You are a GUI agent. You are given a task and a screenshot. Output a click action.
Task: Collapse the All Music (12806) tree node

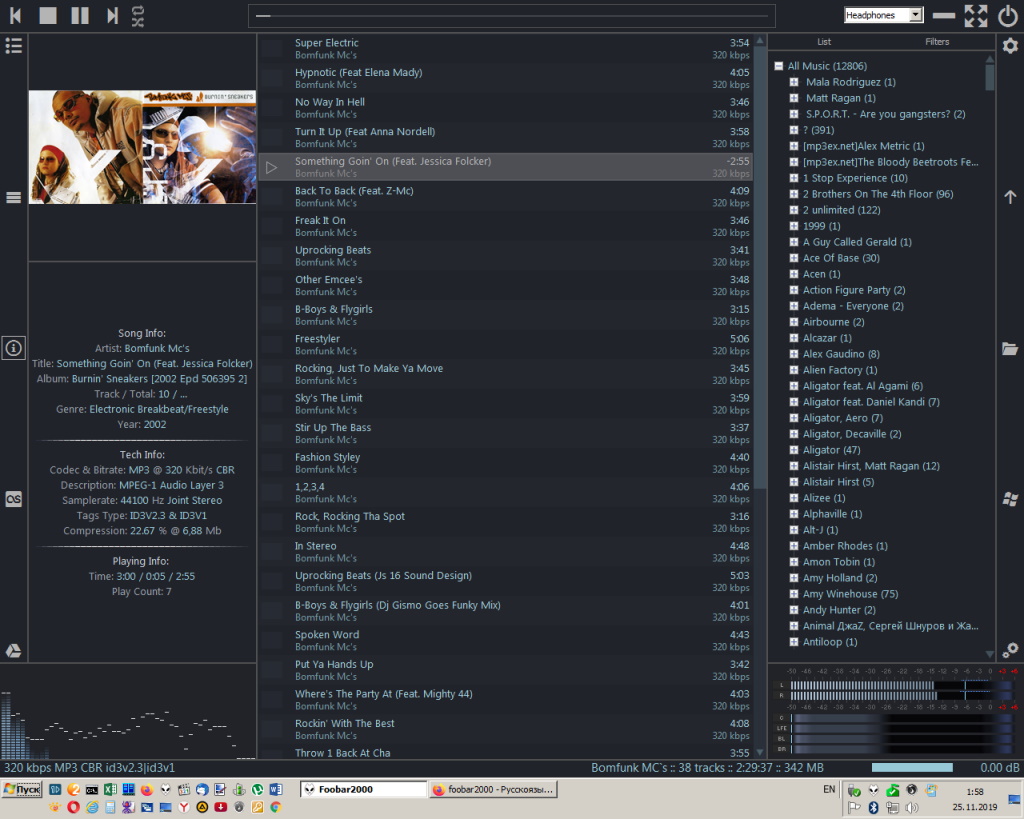coord(778,66)
